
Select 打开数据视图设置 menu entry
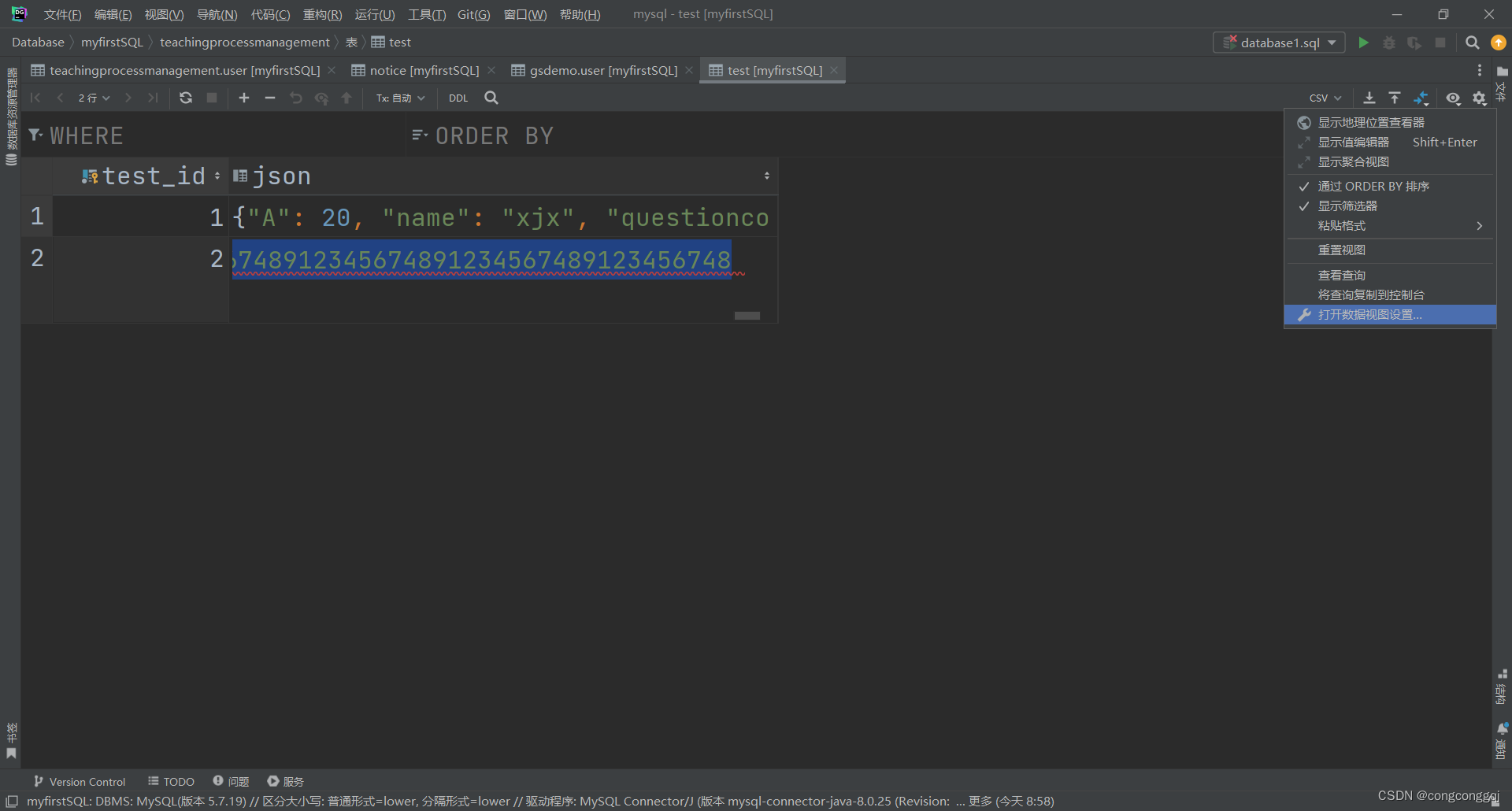pyautogui.click(x=1390, y=315)
